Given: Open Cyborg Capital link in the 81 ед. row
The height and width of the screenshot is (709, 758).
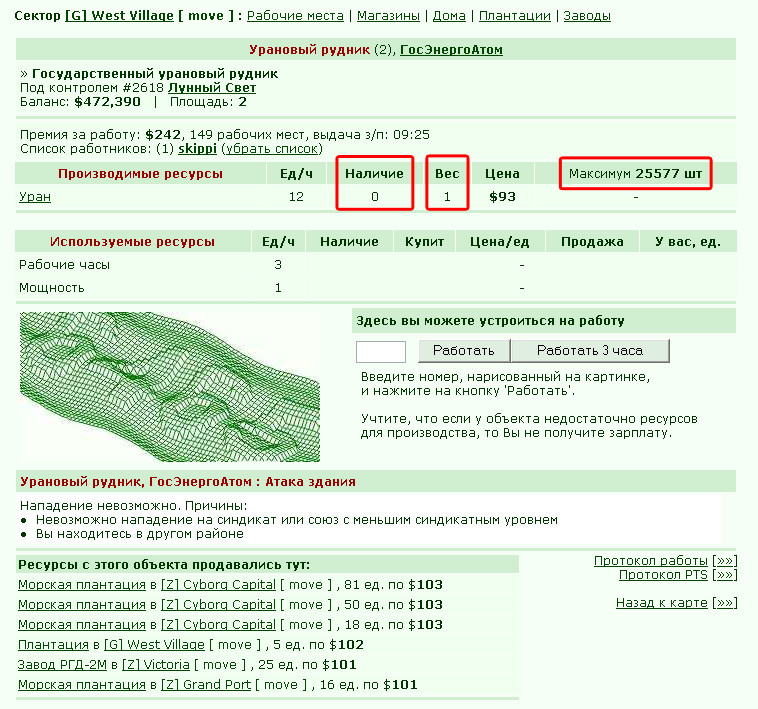Looking at the screenshot, I should point(218,585).
